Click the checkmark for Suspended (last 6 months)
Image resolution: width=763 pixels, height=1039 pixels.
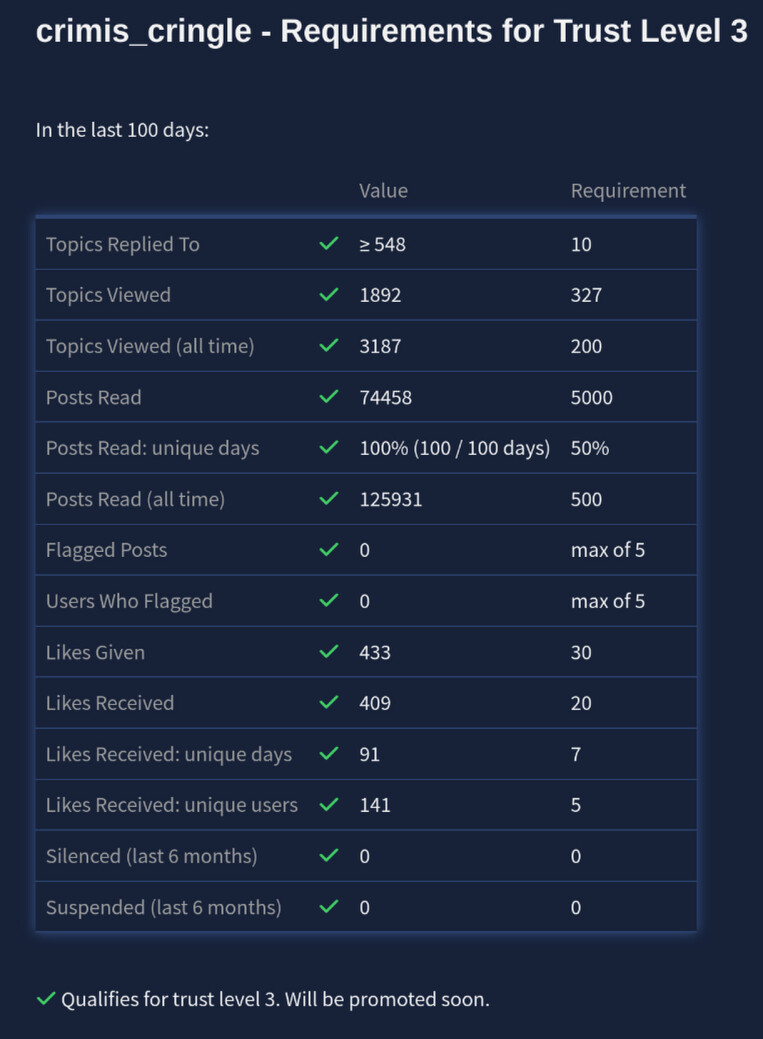coord(328,907)
